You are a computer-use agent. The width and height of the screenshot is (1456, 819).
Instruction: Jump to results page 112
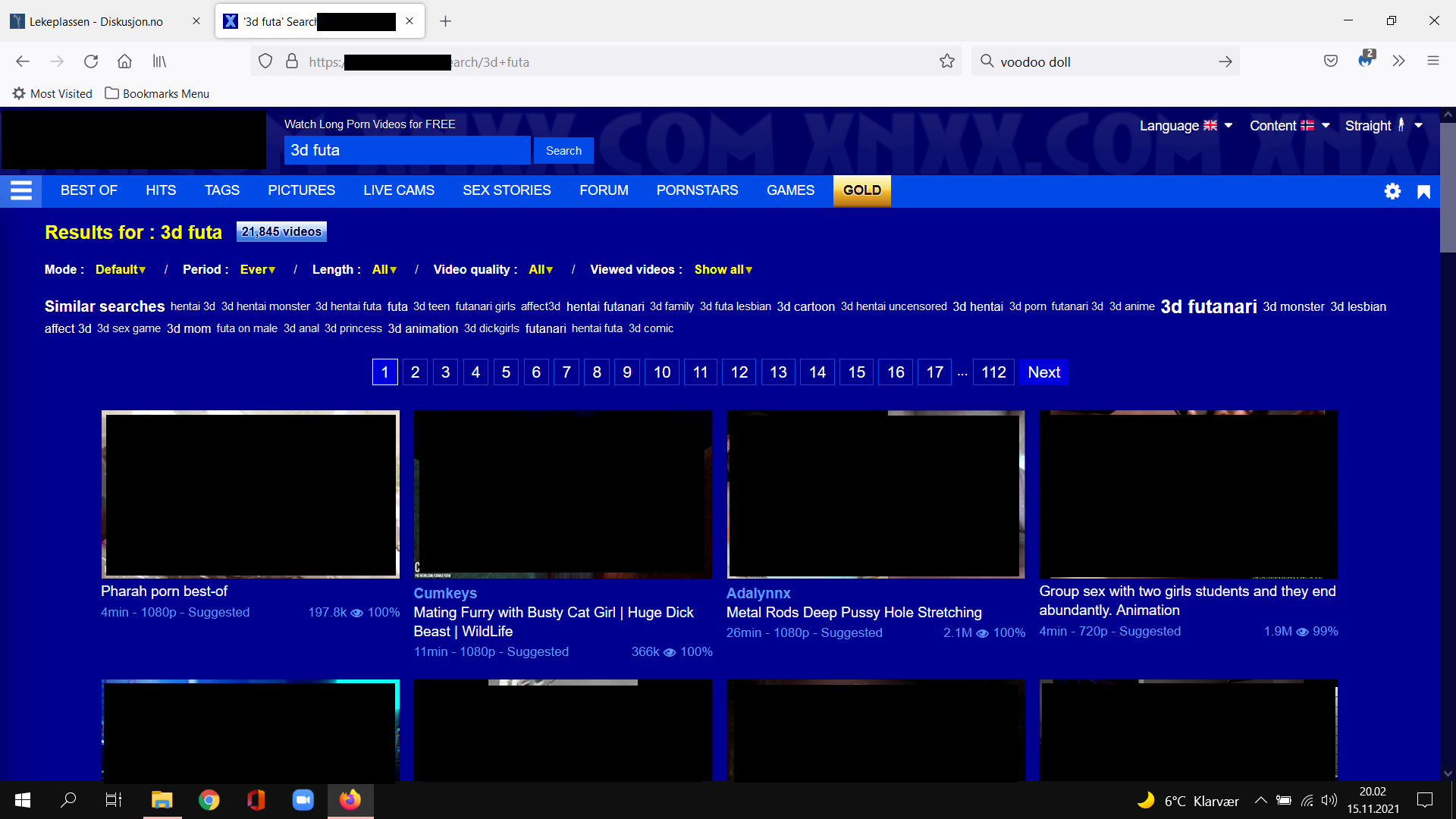pos(993,372)
